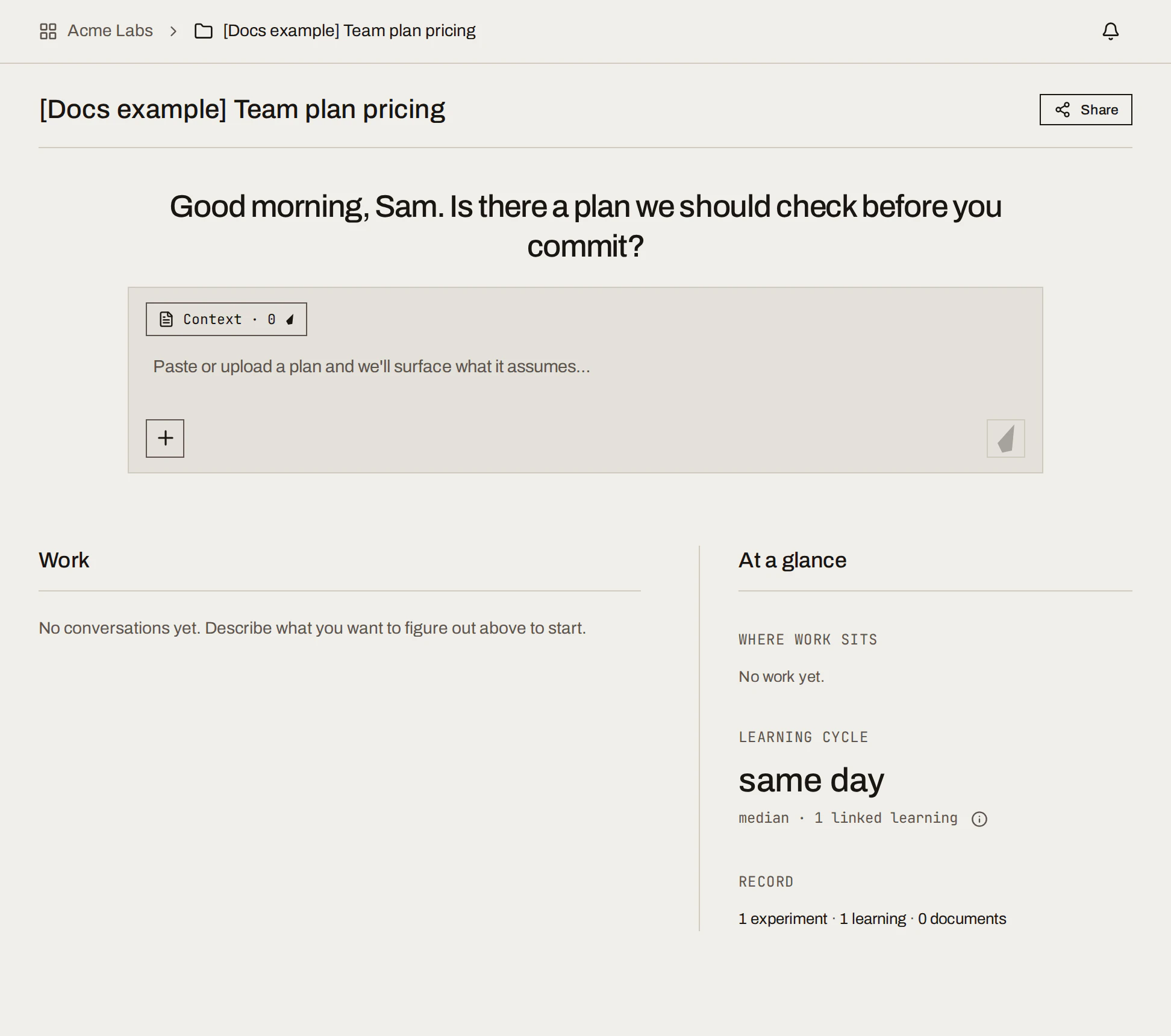Click the Work section heading
This screenshot has height=1036, width=1171.
click(x=64, y=560)
